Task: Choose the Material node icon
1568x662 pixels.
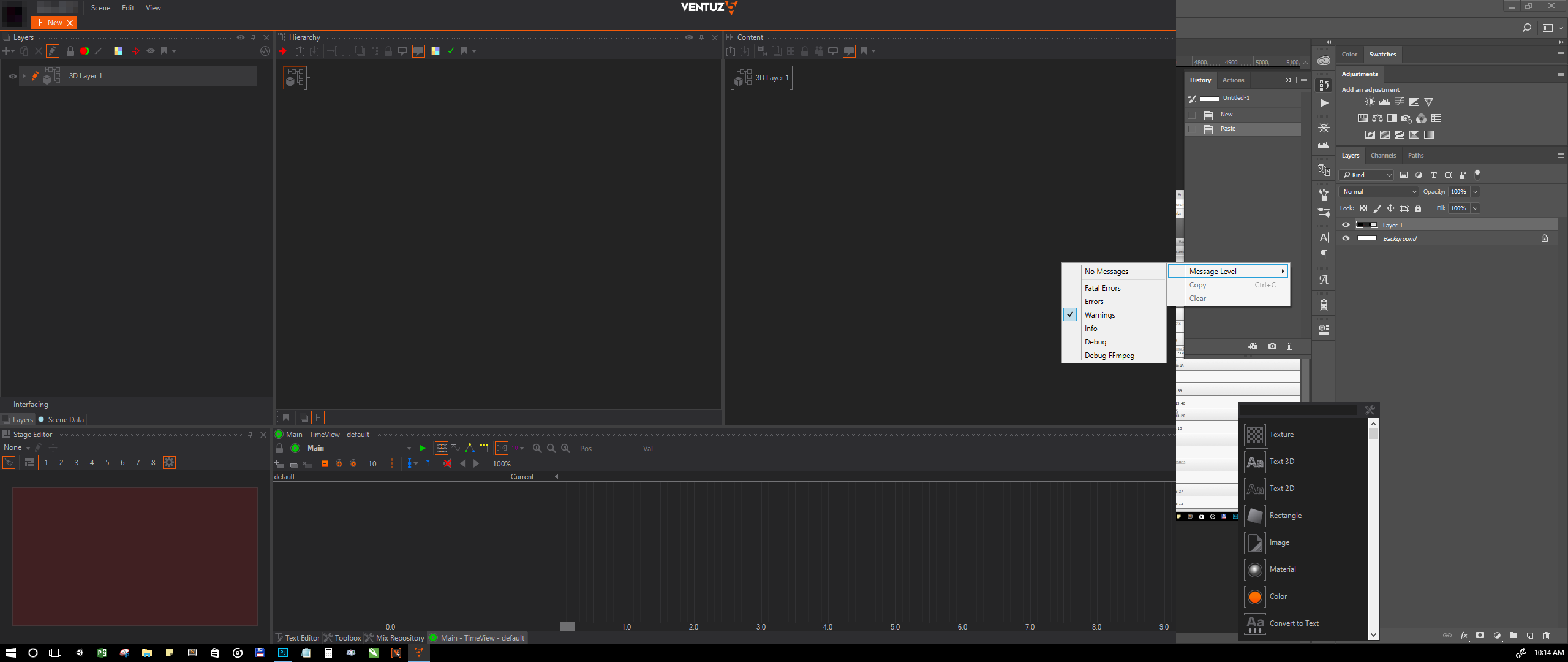Action: pyautogui.click(x=1254, y=570)
